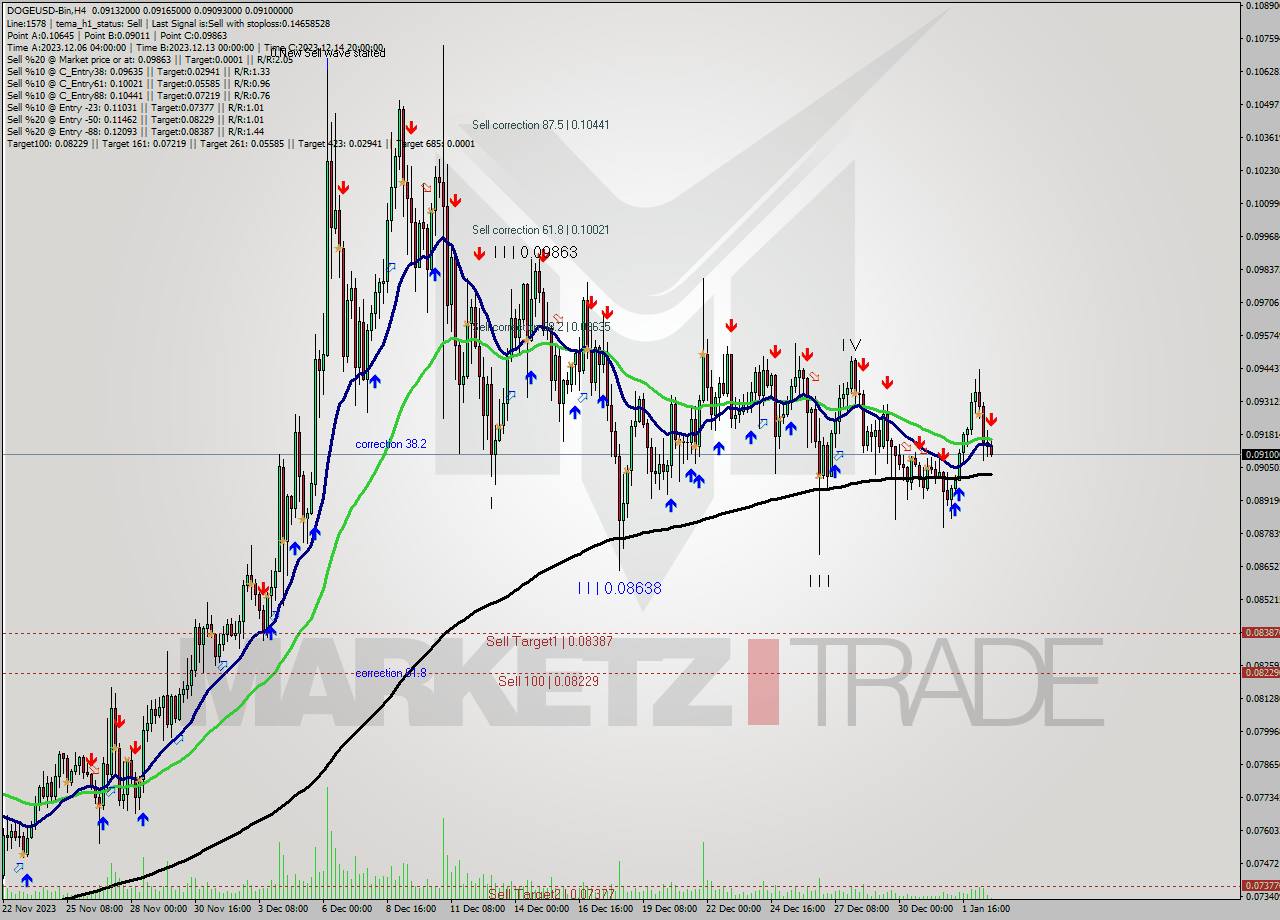
Task: Select the 0.09968 price axis label
Action: coord(1262,236)
